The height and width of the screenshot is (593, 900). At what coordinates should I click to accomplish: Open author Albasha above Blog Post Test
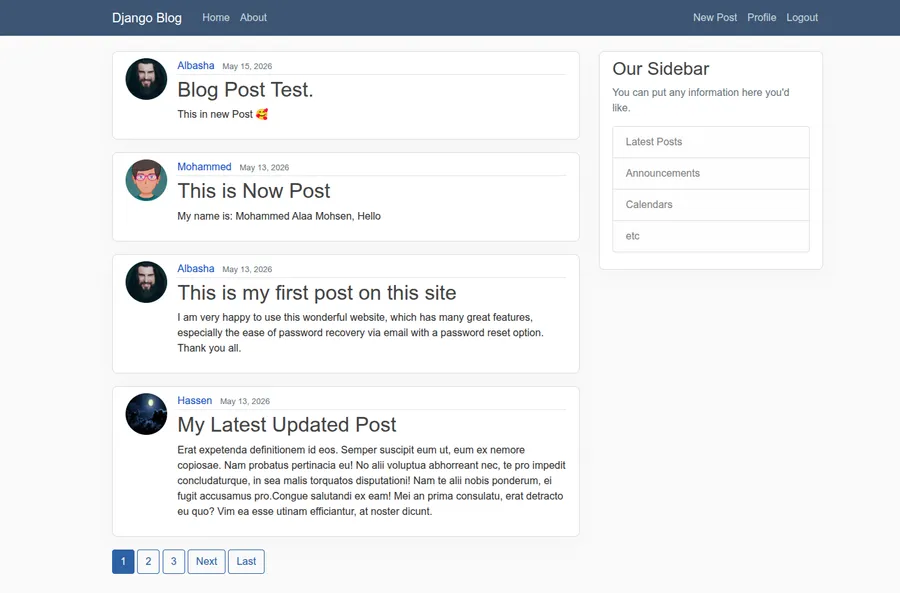tap(196, 65)
